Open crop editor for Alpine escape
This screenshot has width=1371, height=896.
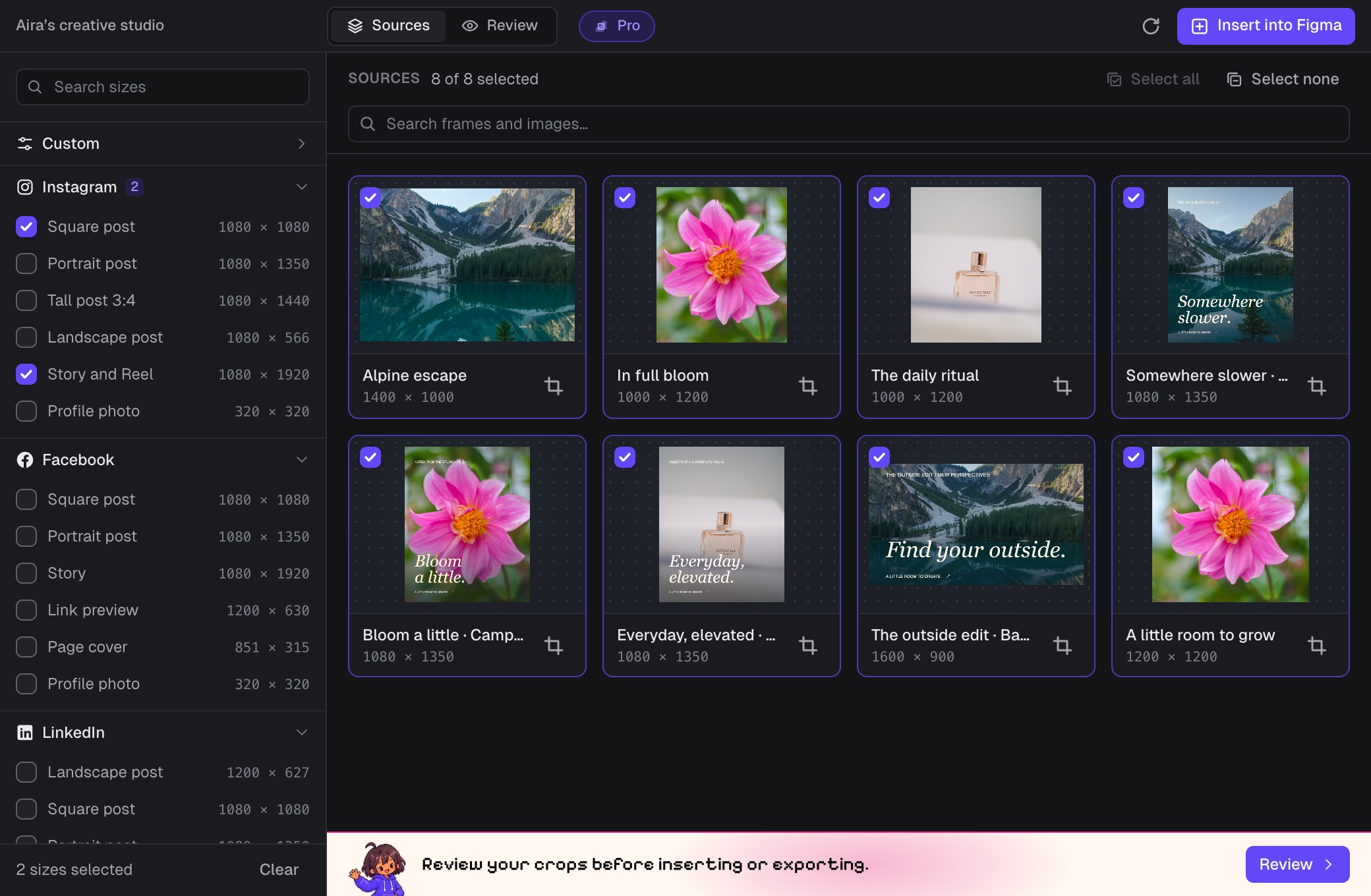554,385
